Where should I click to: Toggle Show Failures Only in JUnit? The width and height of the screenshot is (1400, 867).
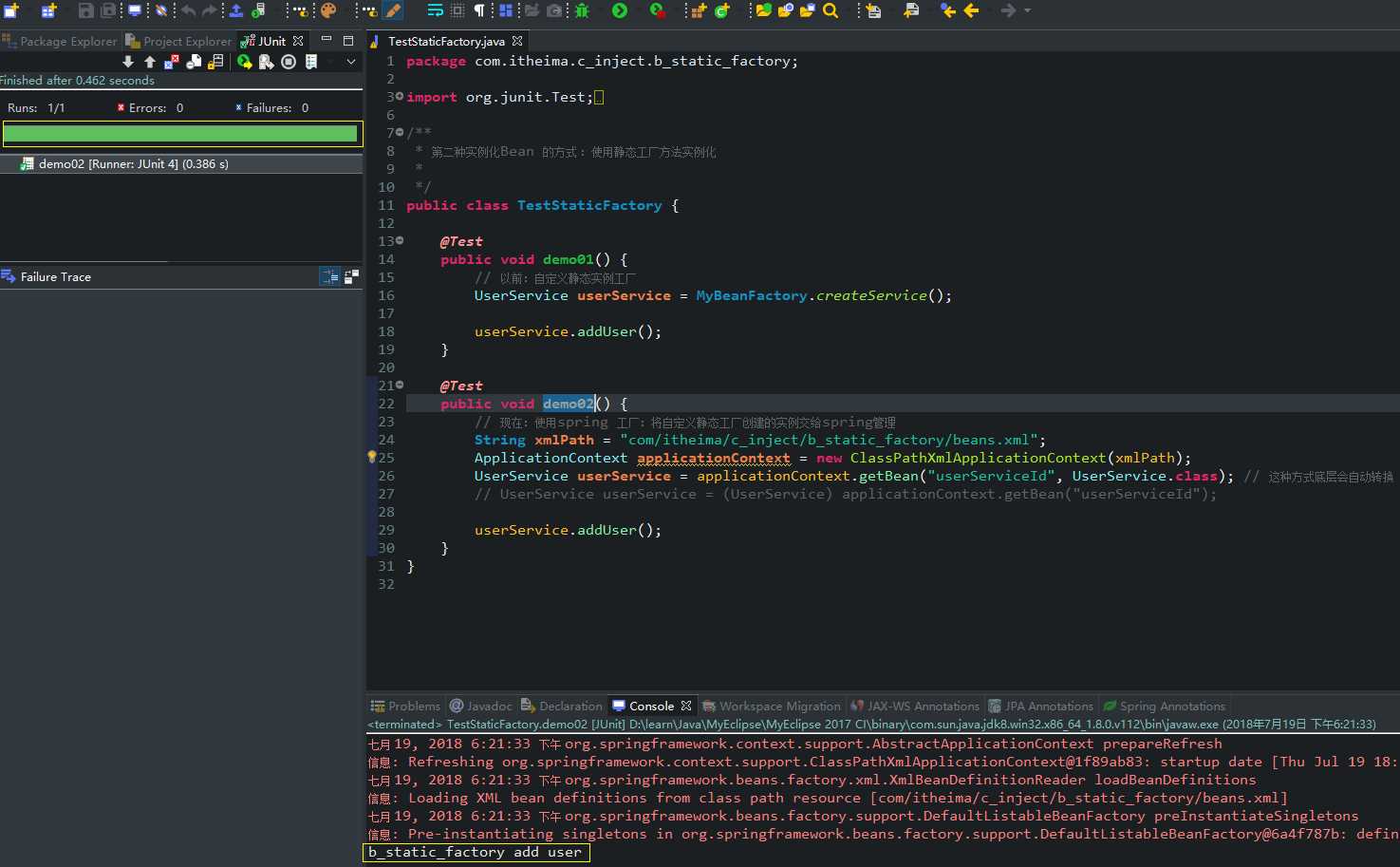click(x=172, y=62)
